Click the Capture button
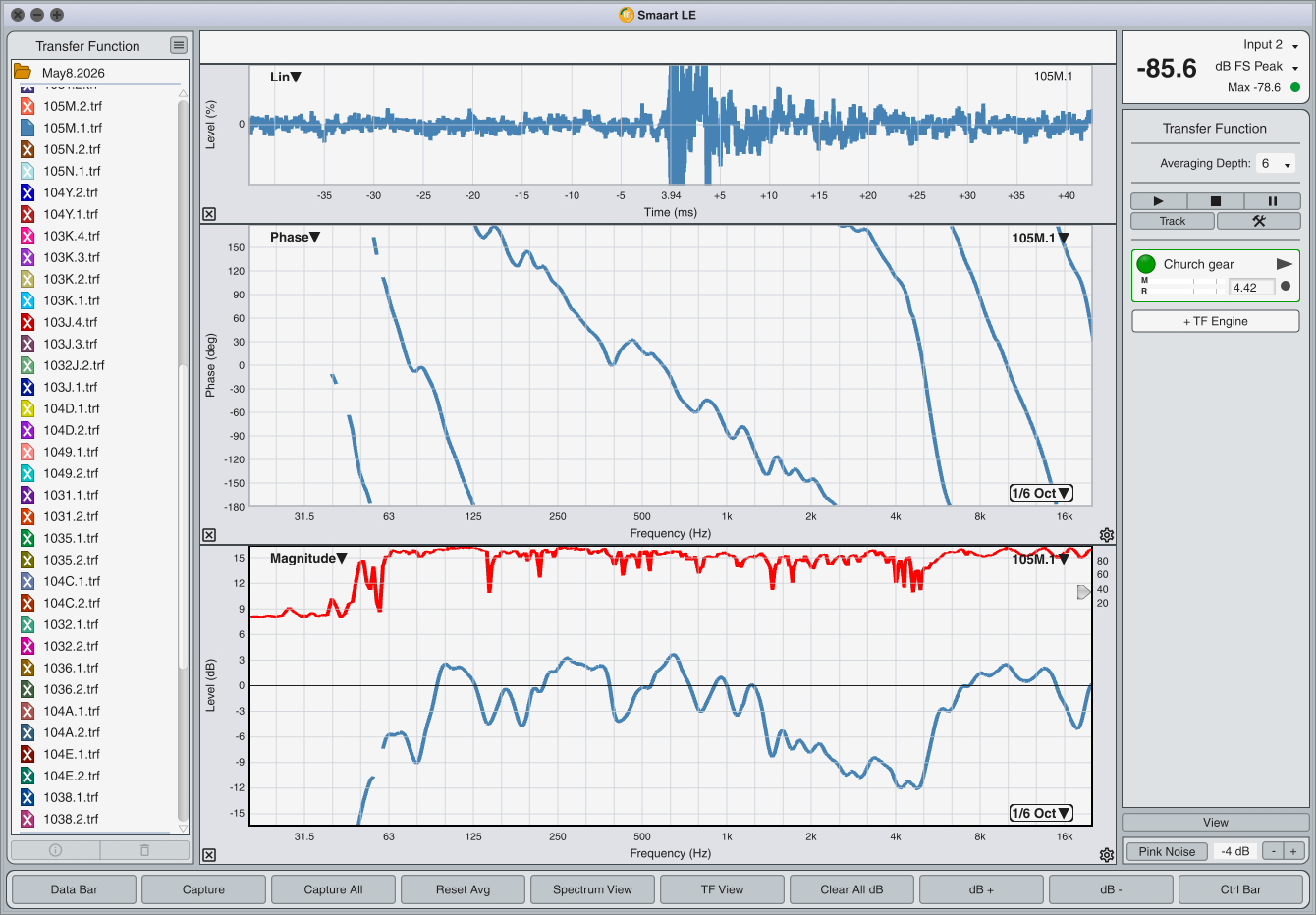The width and height of the screenshot is (1316, 915). click(x=203, y=889)
